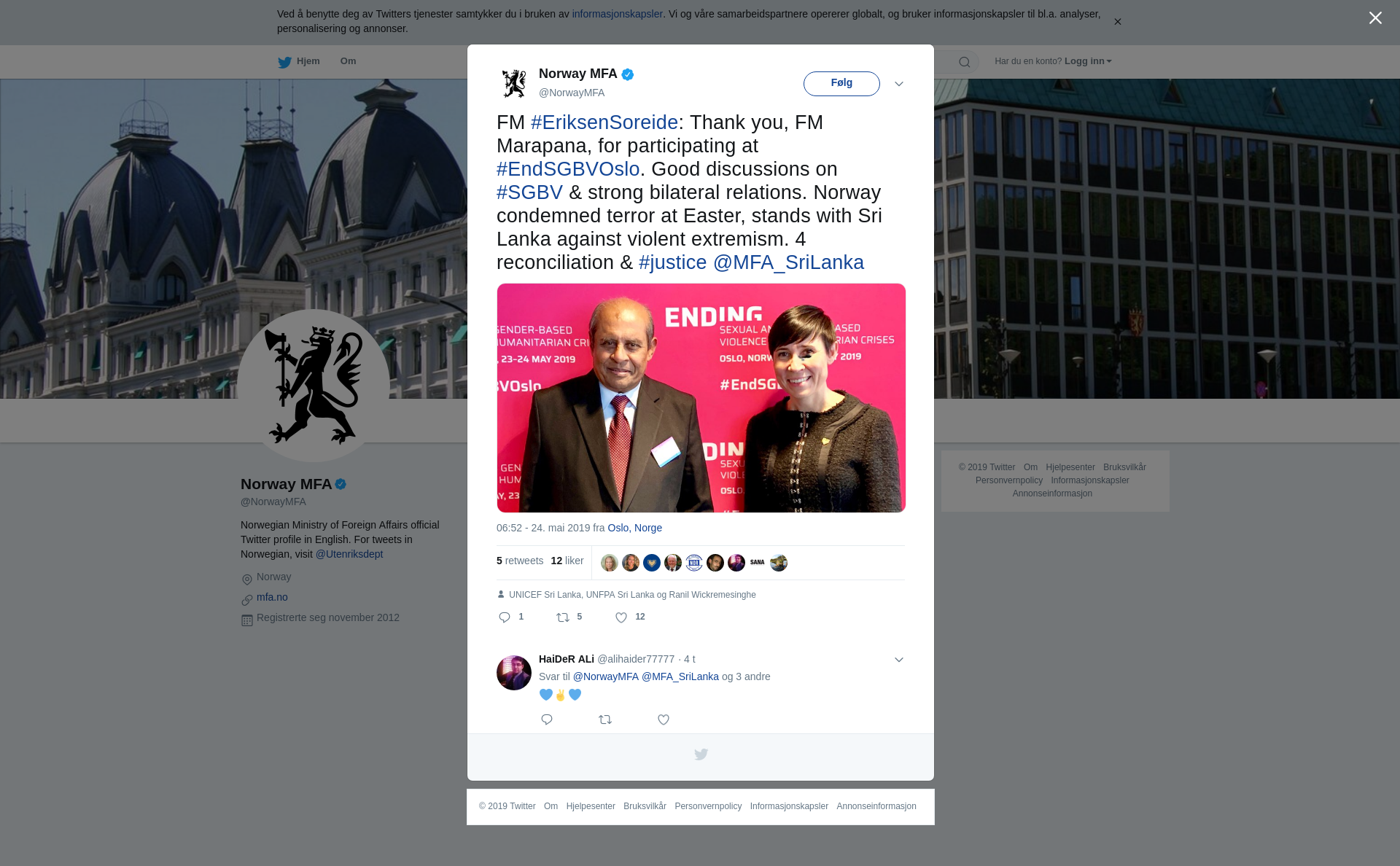Image resolution: width=1400 pixels, height=866 pixels.
Task: Like HaiDeR ALi's reply
Action: tap(664, 719)
